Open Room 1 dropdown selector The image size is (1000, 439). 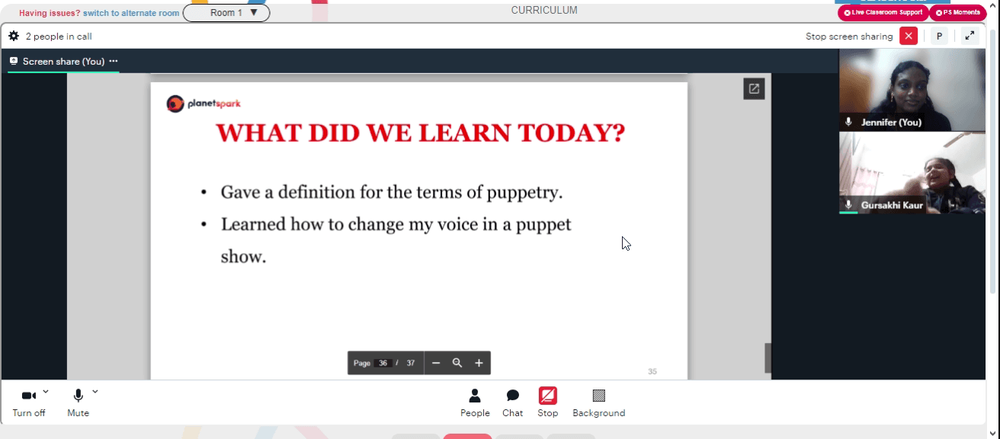[226, 13]
